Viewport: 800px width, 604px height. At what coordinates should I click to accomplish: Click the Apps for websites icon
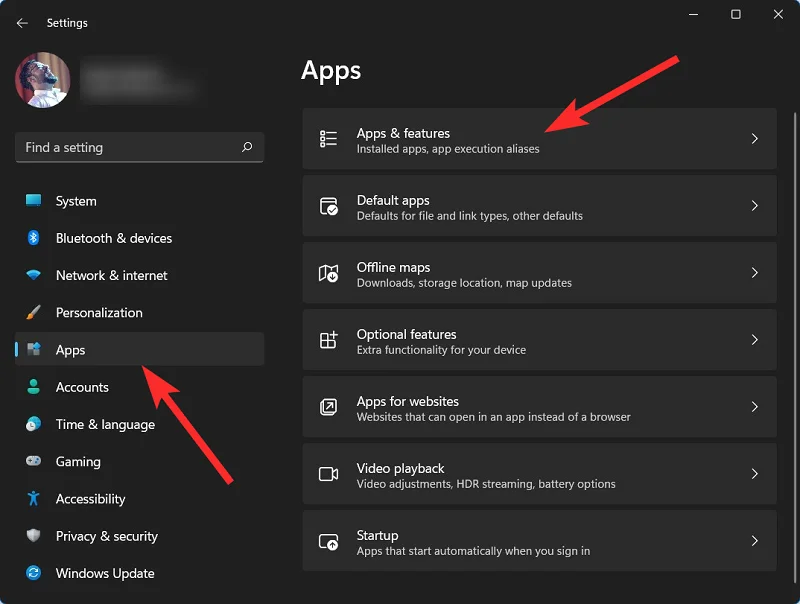pyautogui.click(x=328, y=407)
